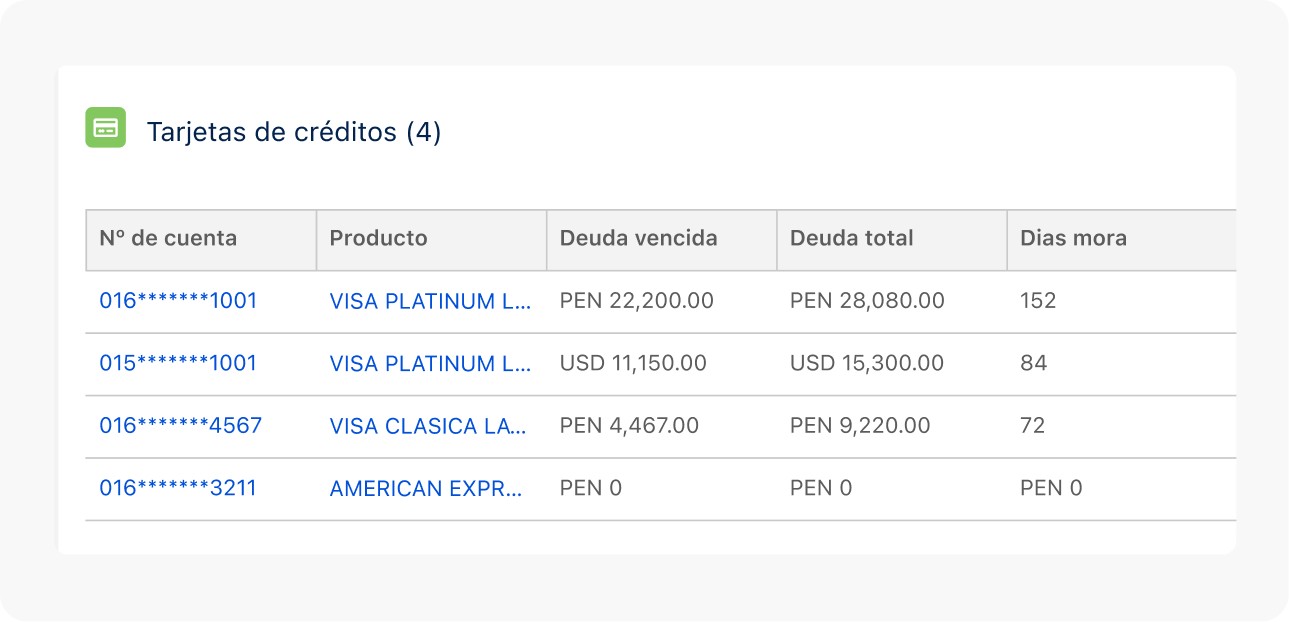Open account link 015*******1001
This screenshot has height=622, width=1289.
(178, 363)
